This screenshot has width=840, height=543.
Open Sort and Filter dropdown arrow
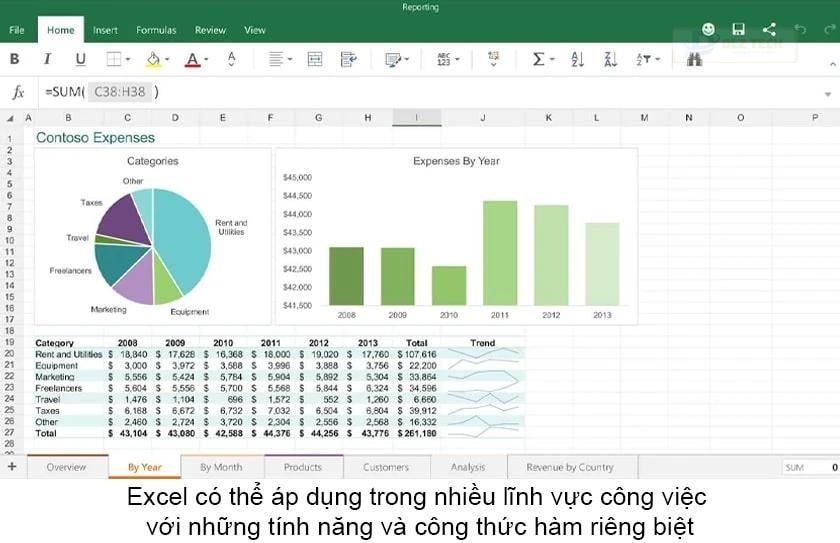coord(658,59)
